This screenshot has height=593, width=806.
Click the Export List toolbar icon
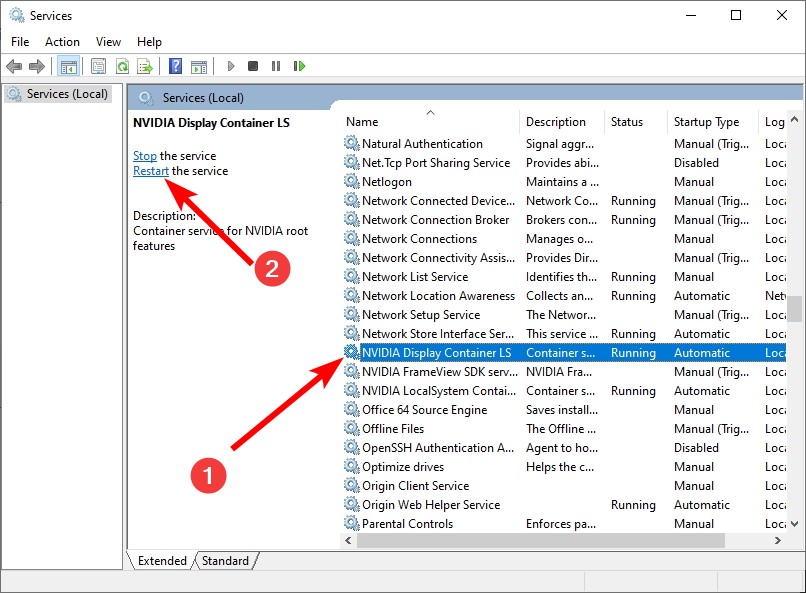click(x=145, y=66)
